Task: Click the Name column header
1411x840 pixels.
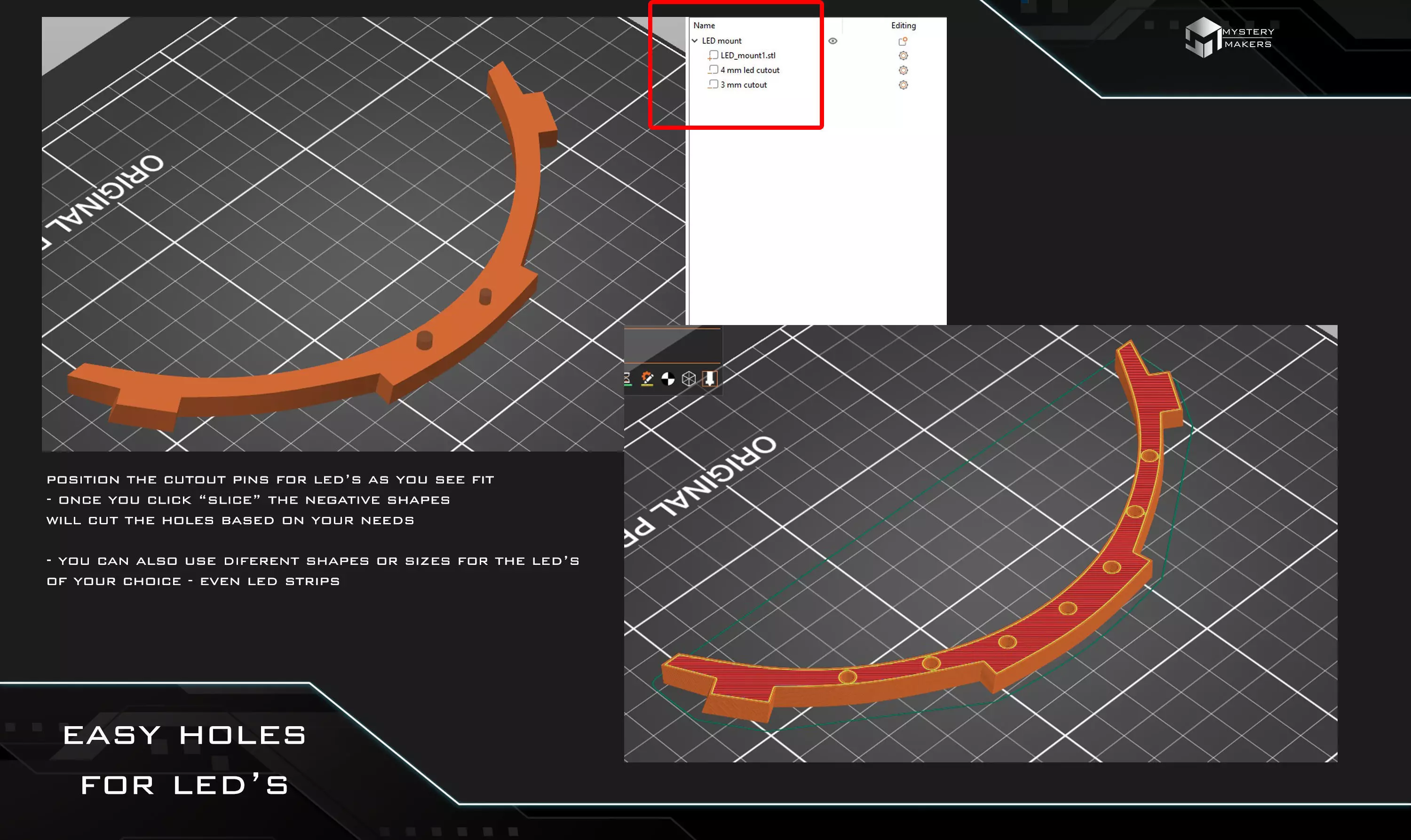Action: coord(704,25)
